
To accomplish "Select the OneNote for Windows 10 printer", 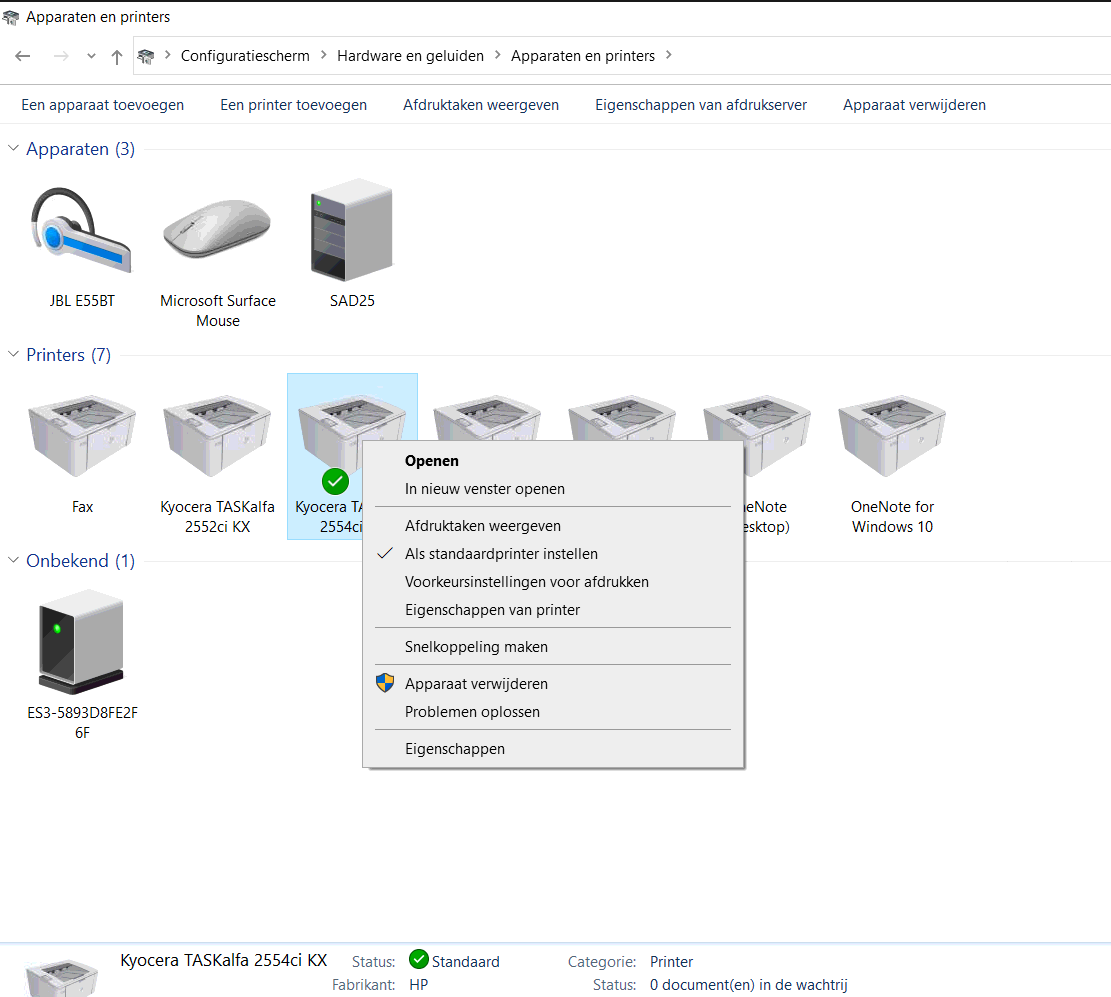I will point(892,436).
